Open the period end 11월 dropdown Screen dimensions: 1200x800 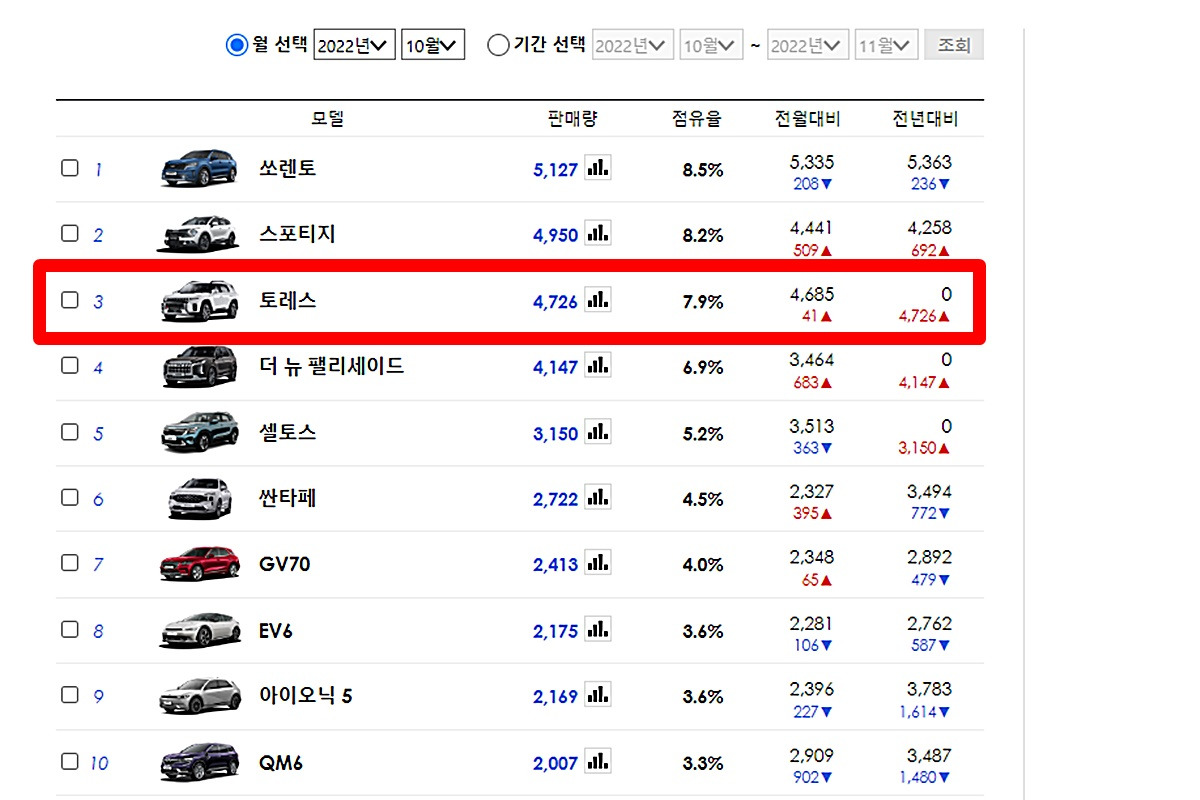pos(886,45)
